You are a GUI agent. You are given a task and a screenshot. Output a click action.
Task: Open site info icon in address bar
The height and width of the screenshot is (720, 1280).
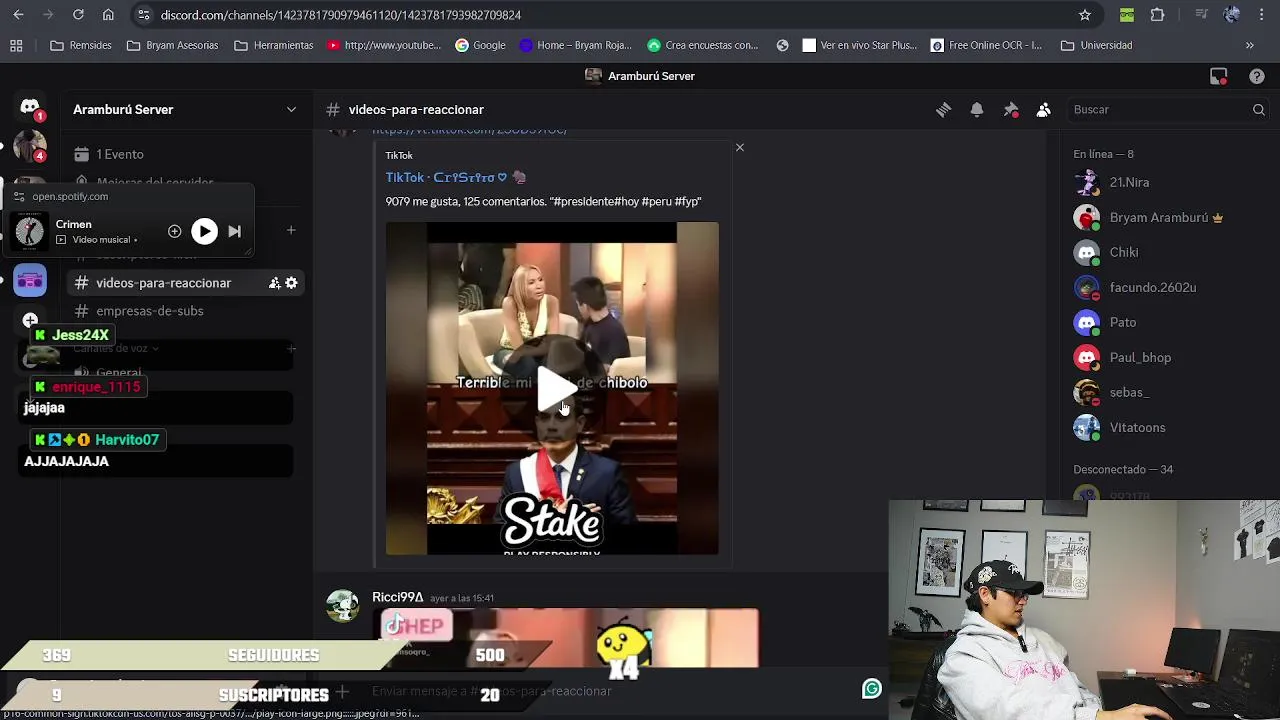(143, 15)
